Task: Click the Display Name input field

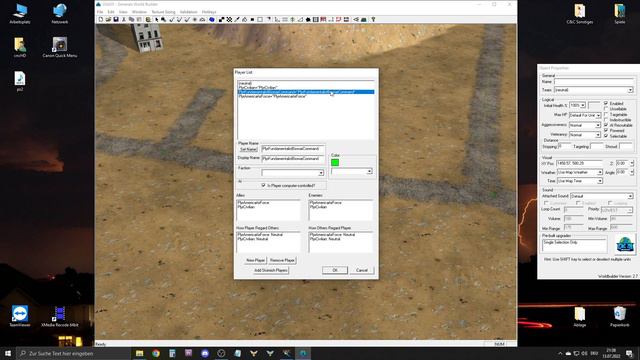Action: pos(293,158)
